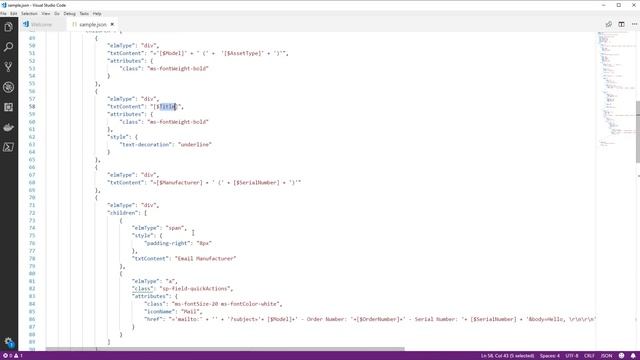
Task: Click "ms-fontSize-20 ms-fontColor-white" on line 84
Action: (225, 304)
